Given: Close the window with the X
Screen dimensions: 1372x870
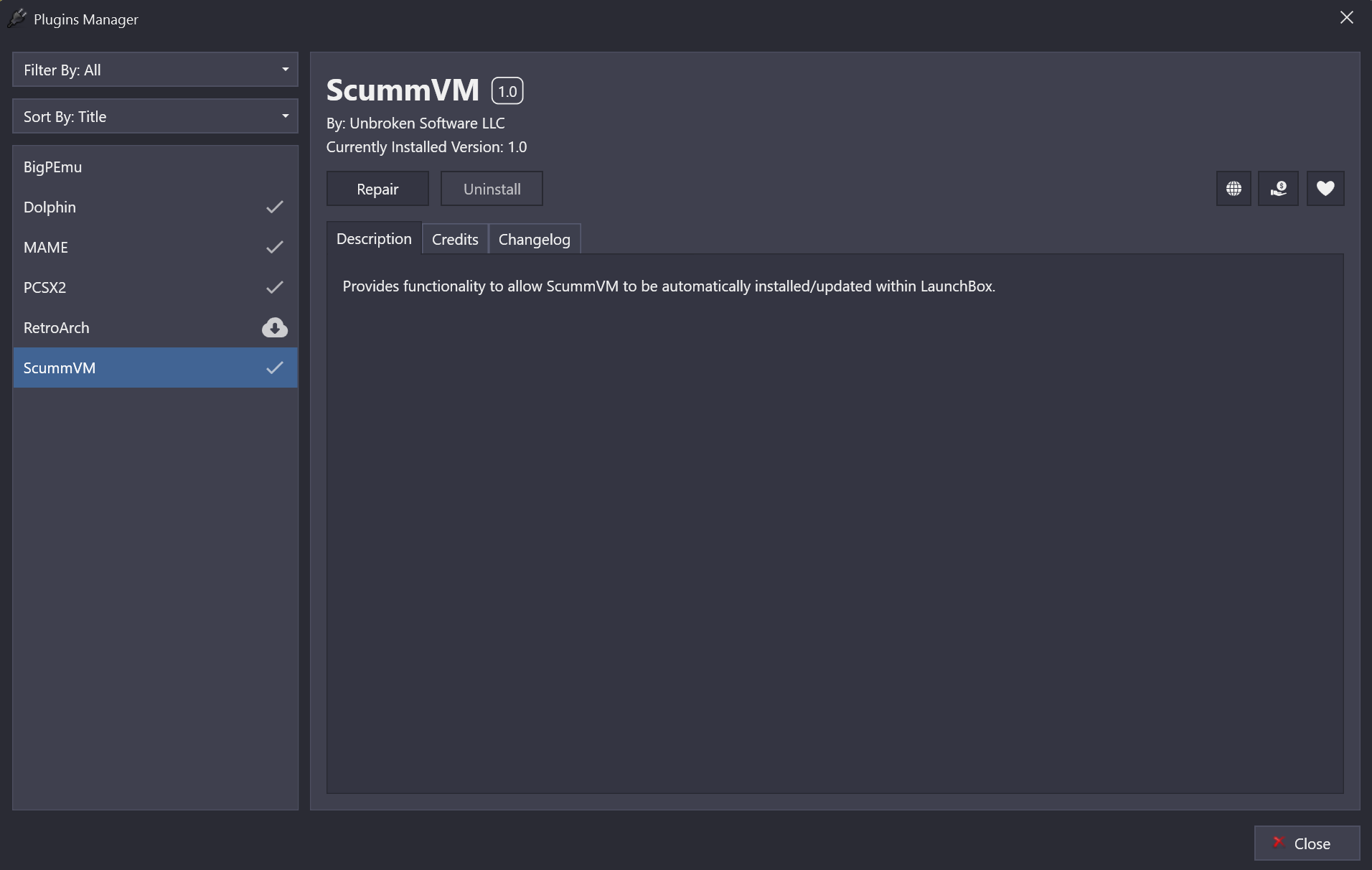Looking at the screenshot, I should [1346, 18].
